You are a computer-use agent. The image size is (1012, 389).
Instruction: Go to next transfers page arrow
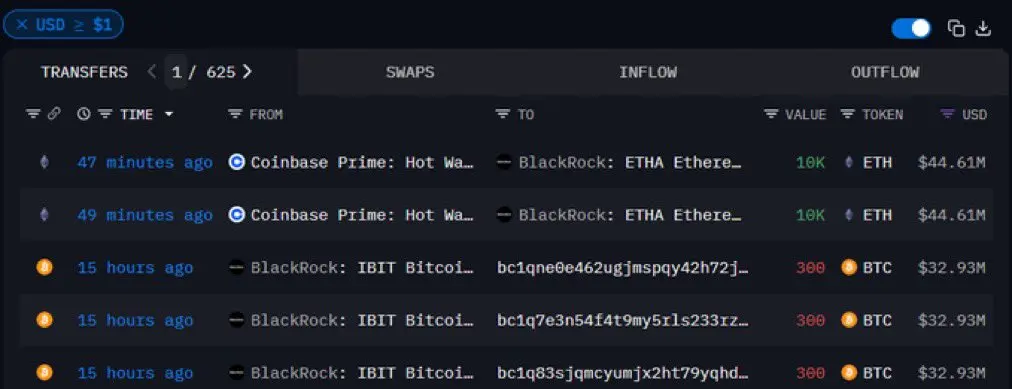pyautogui.click(x=247, y=72)
